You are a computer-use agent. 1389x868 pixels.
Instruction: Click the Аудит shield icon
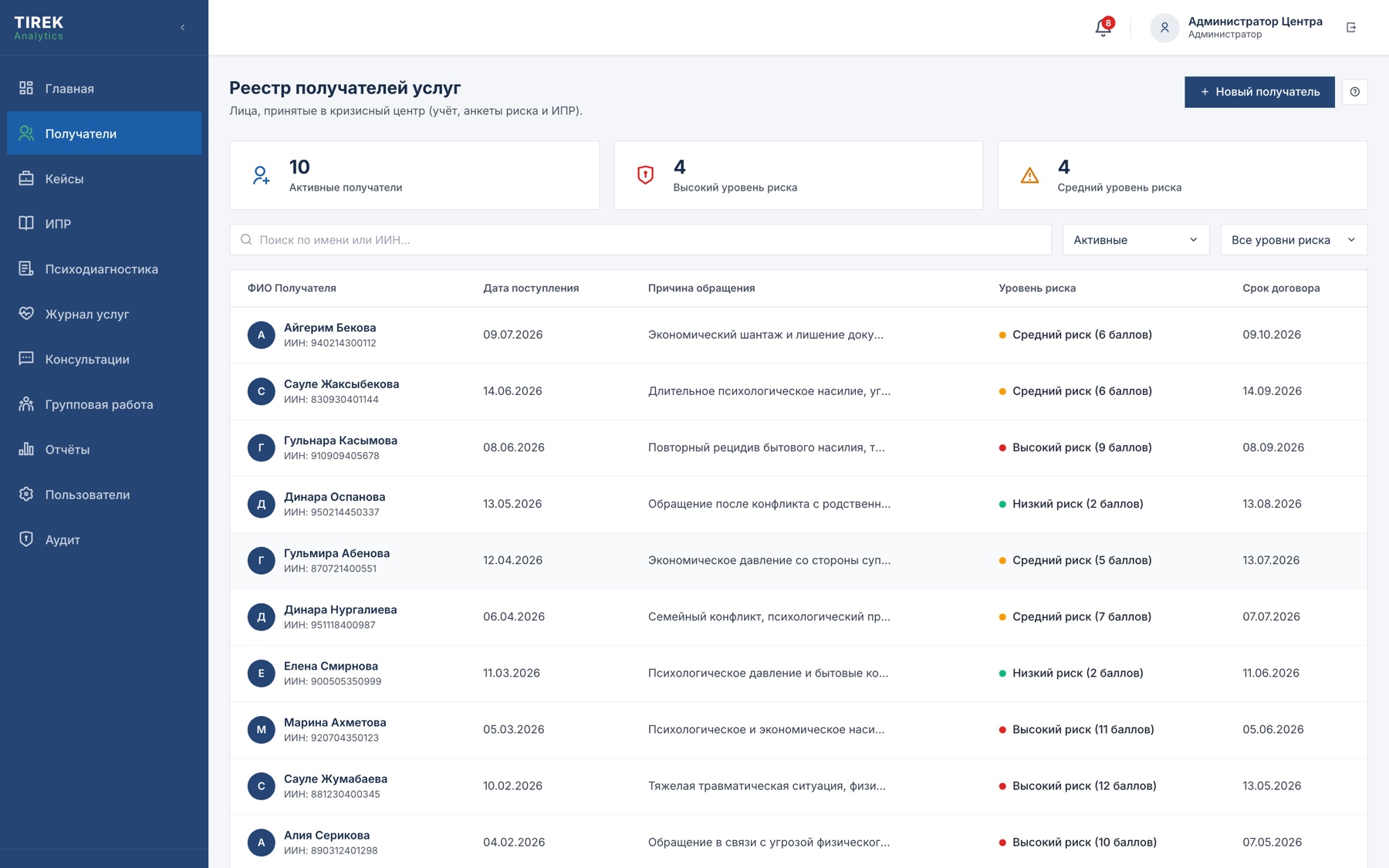click(26, 539)
